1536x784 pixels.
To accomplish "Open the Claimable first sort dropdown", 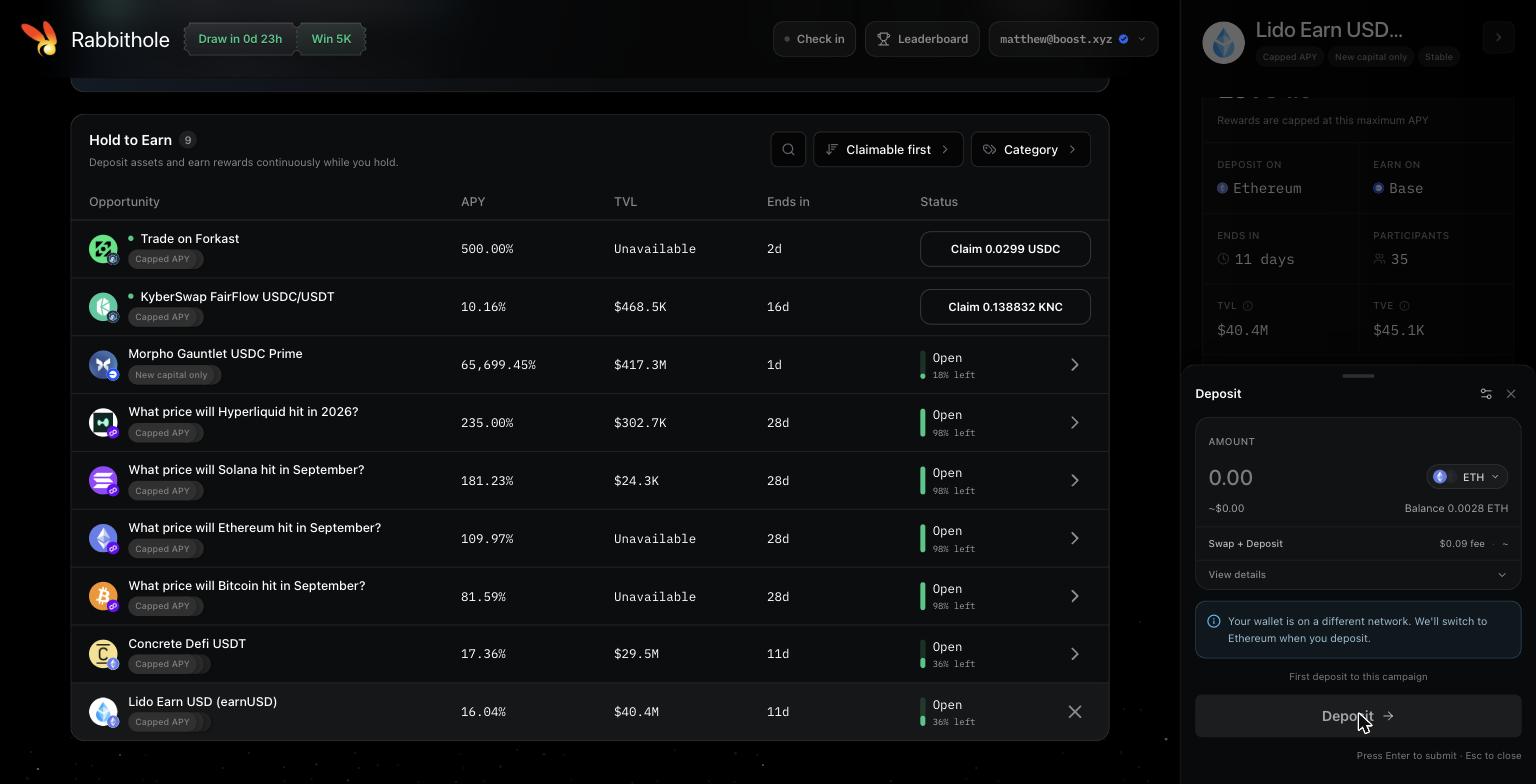I will (888, 149).
